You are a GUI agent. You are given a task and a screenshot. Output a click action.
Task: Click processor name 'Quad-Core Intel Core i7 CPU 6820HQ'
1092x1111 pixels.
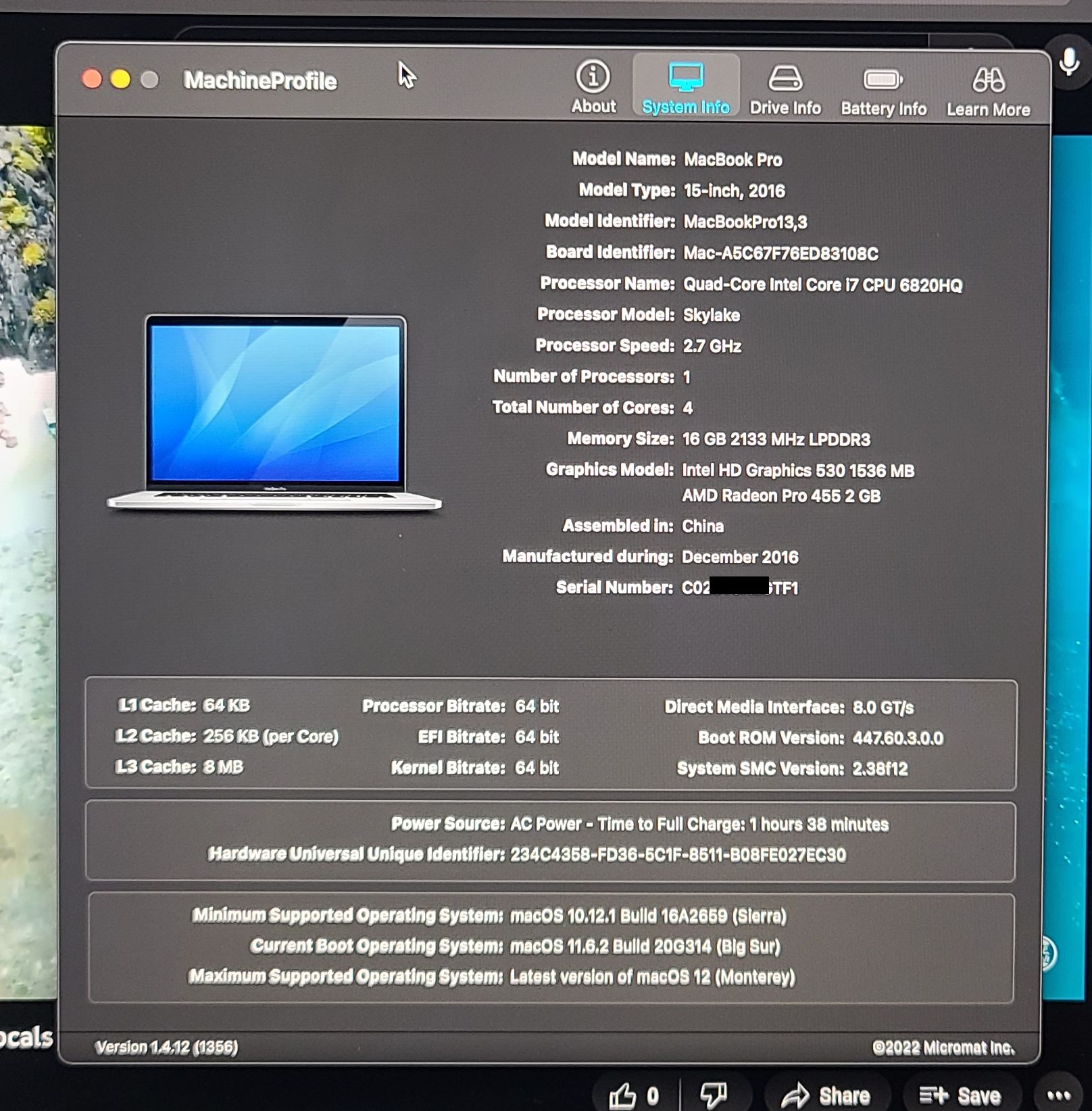pos(822,285)
